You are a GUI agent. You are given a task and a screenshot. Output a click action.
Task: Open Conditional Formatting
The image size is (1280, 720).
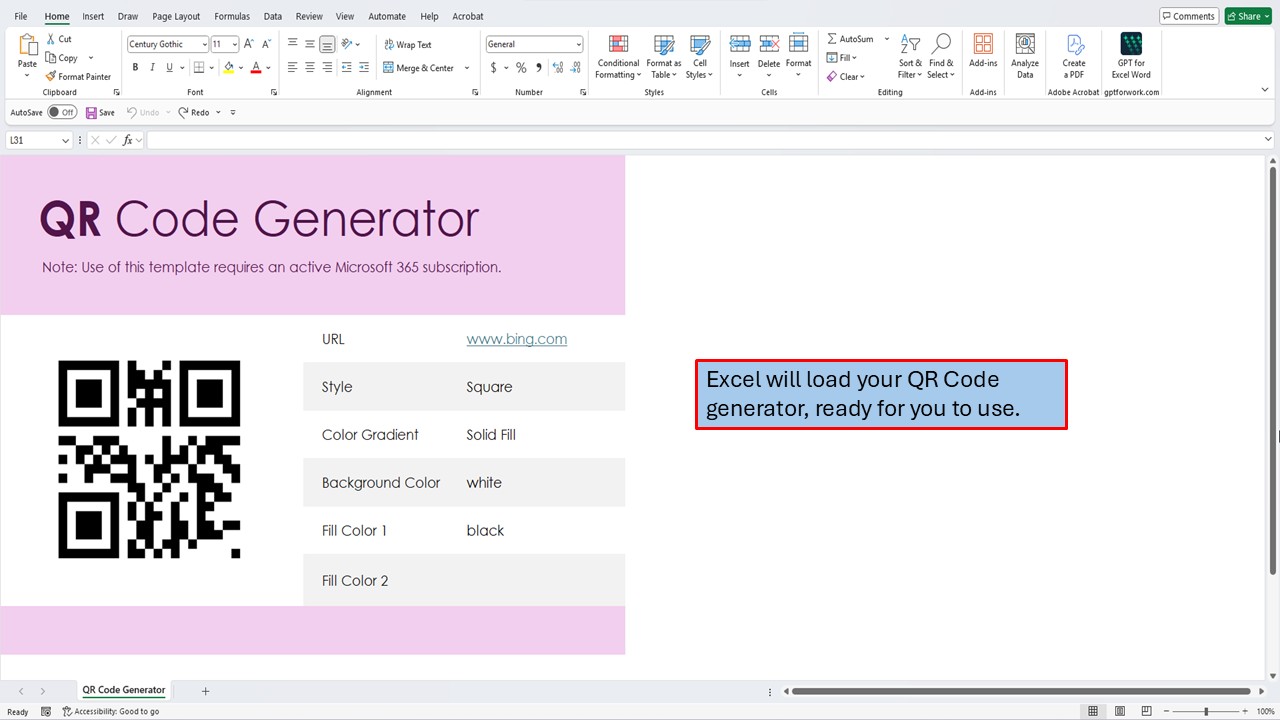click(x=617, y=58)
